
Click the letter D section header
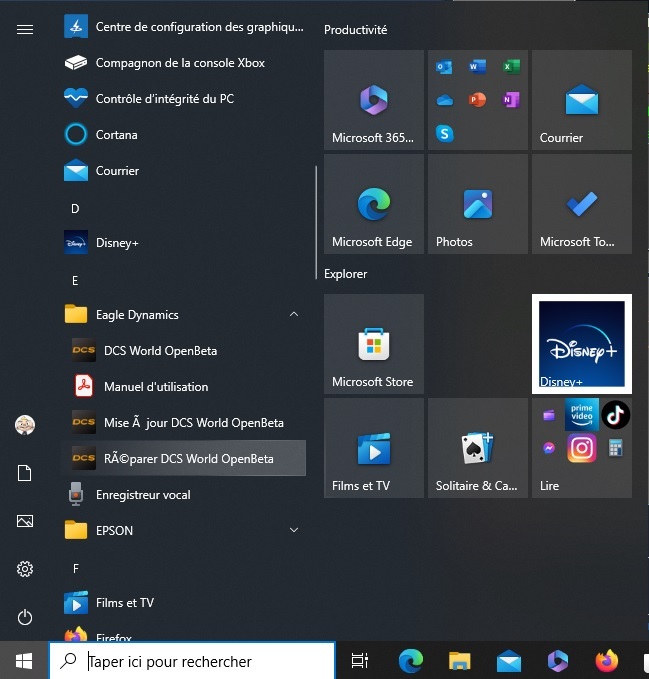coord(75,209)
